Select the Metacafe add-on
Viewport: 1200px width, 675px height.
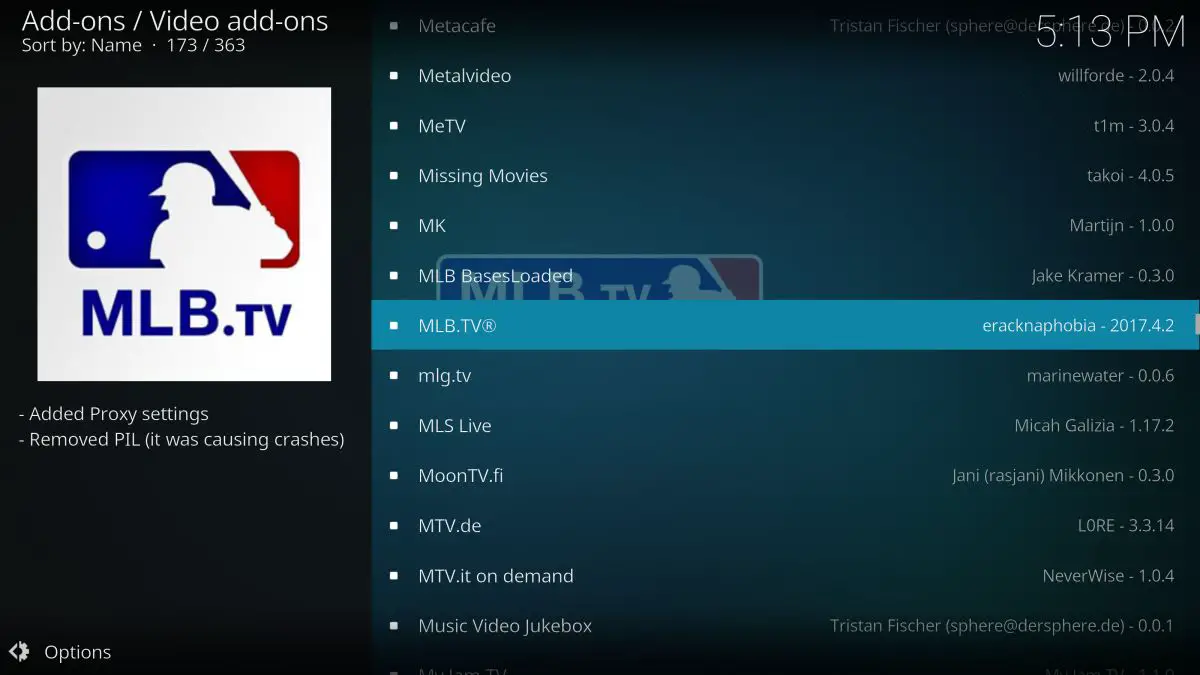[785, 26]
